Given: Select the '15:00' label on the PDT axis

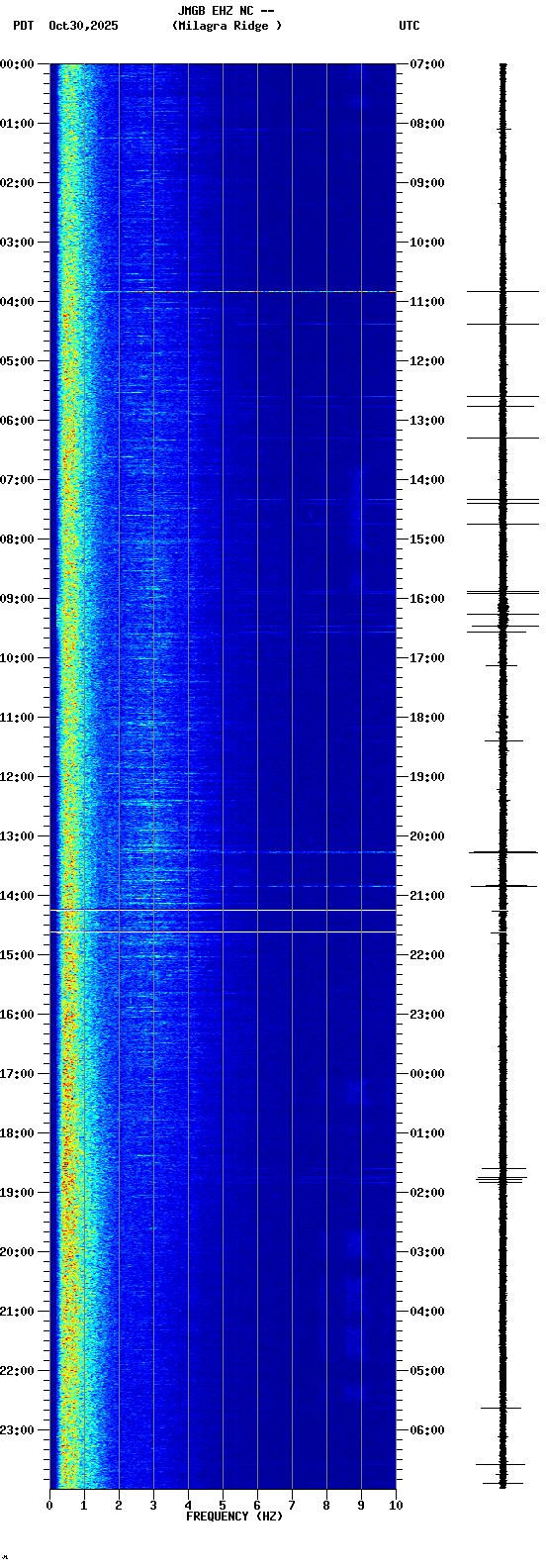Looking at the screenshot, I should tap(17, 955).
